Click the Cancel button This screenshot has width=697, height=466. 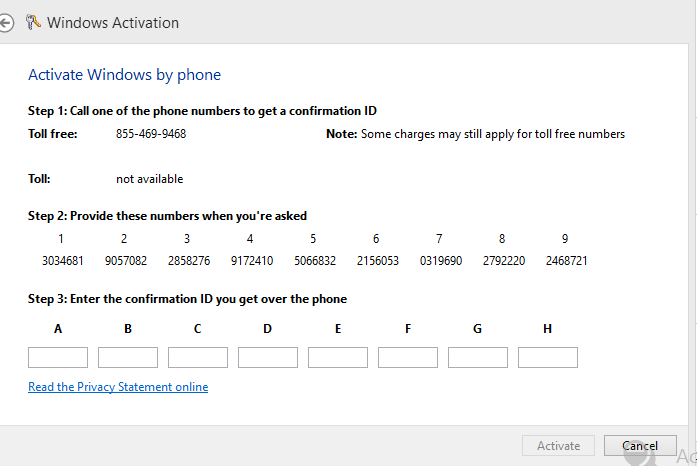[640, 446]
